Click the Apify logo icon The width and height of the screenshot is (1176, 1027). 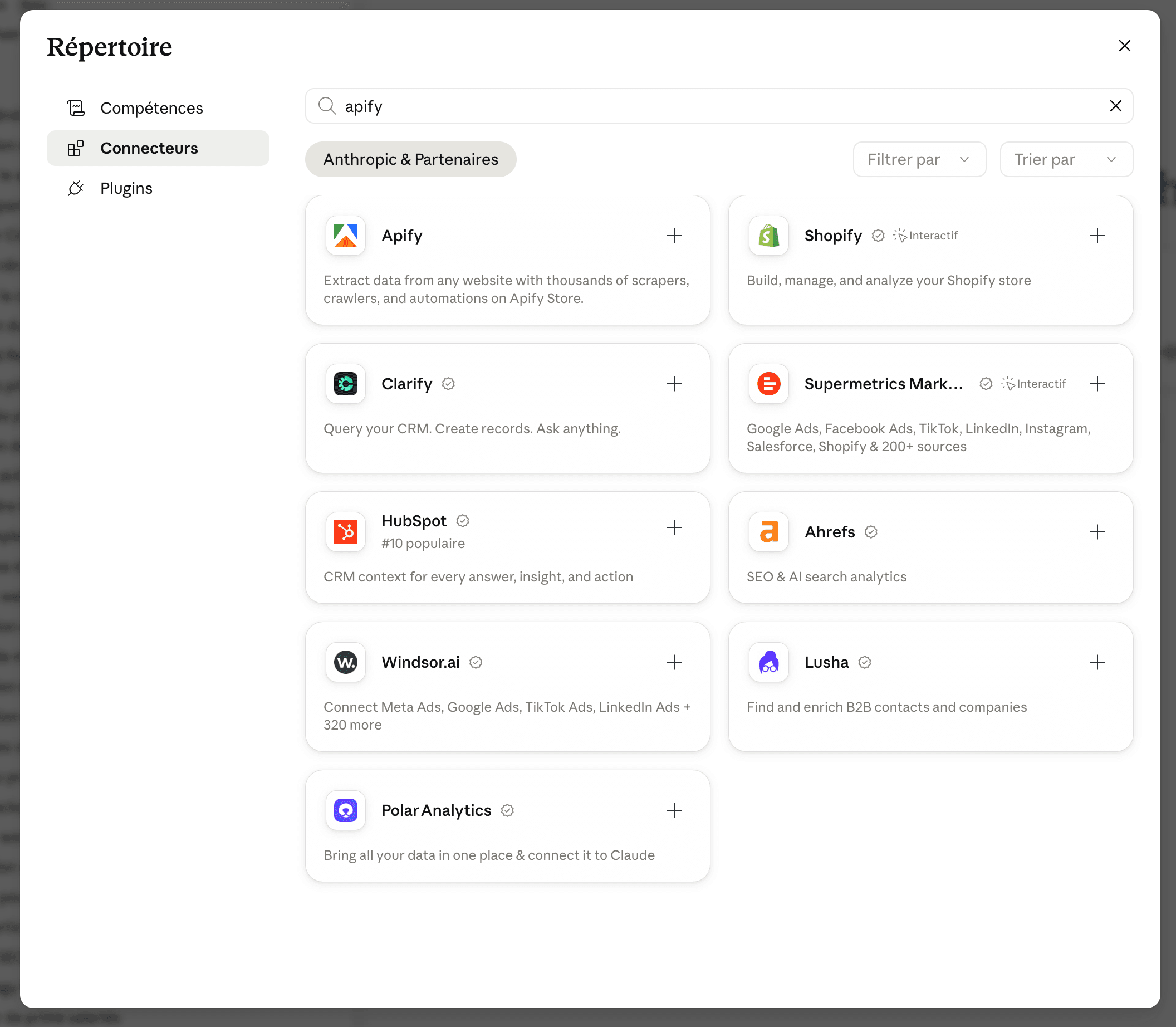(345, 236)
